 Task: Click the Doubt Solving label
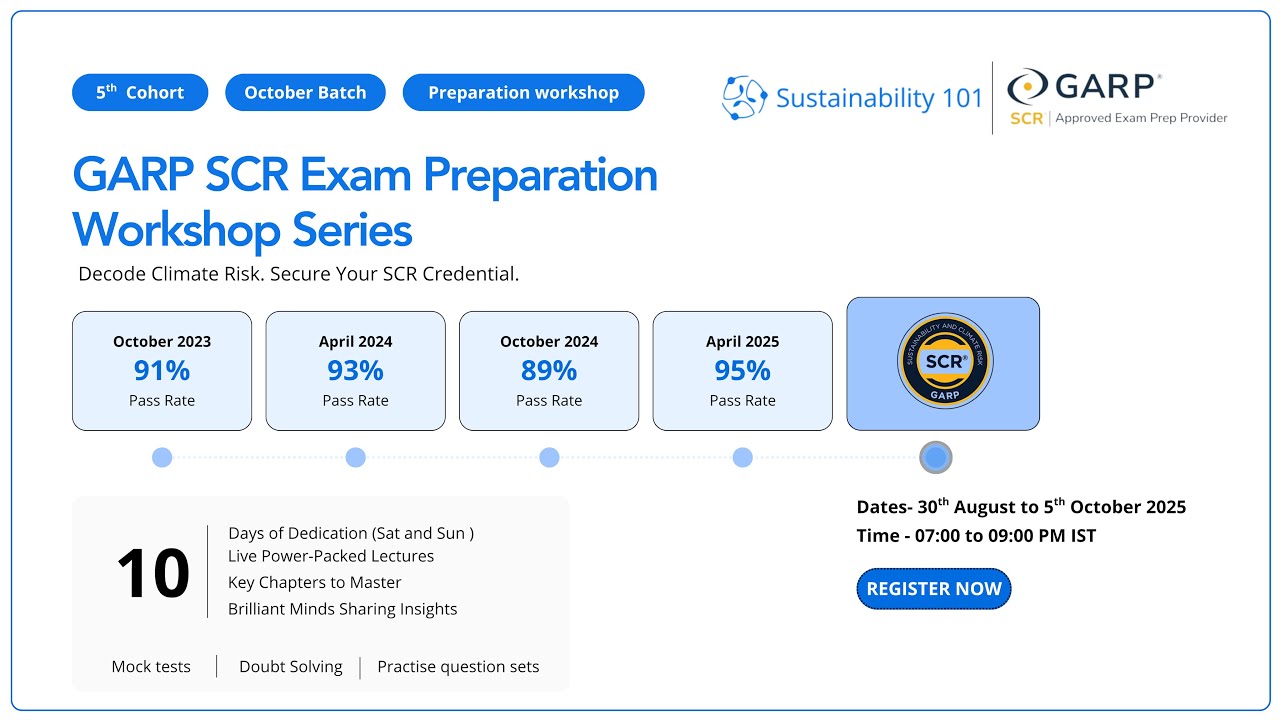291,667
